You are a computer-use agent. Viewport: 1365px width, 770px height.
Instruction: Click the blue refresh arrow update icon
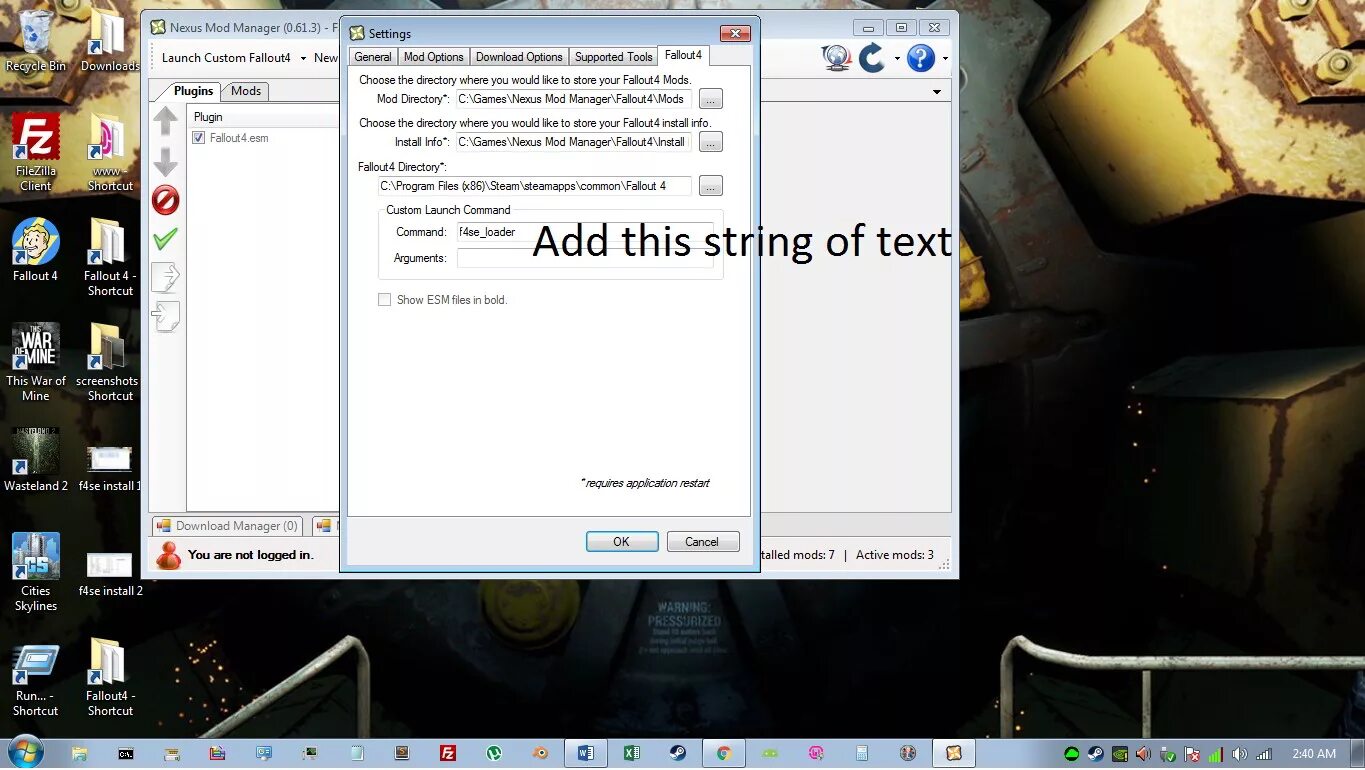(x=872, y=58)
